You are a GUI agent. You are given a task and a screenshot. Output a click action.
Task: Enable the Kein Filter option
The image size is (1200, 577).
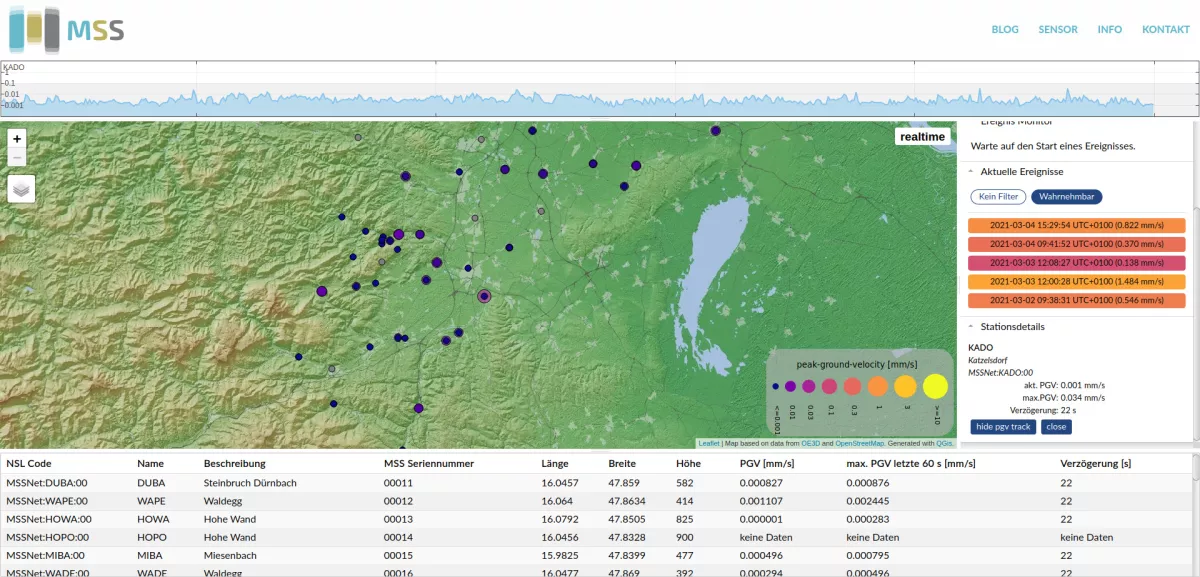[x=998, y=196]
